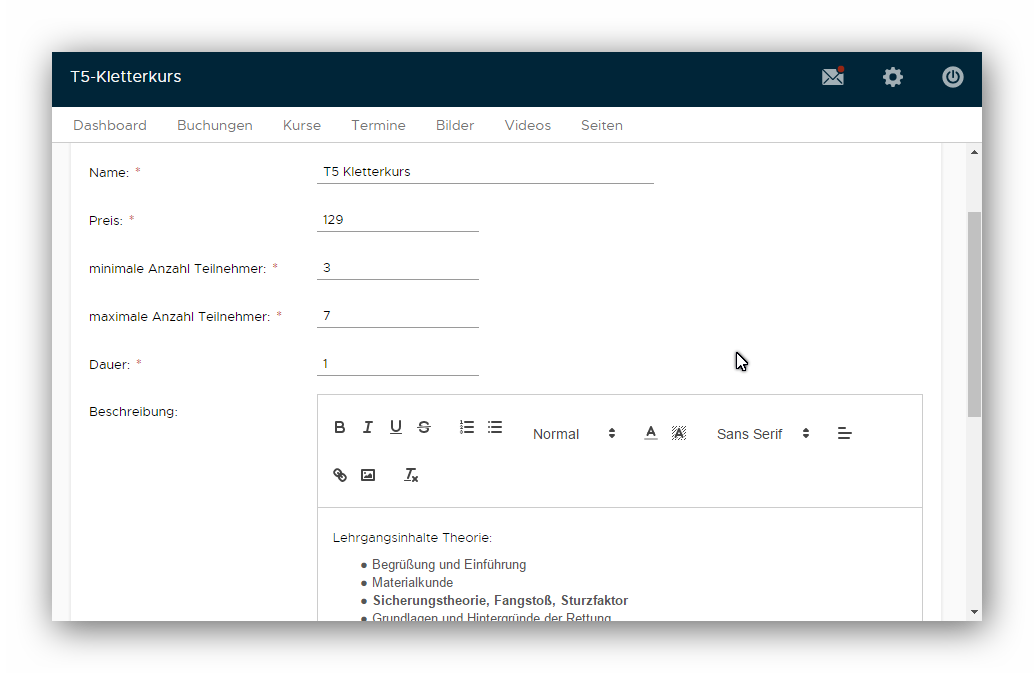Image resolution: width=1034 pixels, height=673 pixels.
Task: Toggle strikethrough formatting in editor
Action: [x=424, y=427]
